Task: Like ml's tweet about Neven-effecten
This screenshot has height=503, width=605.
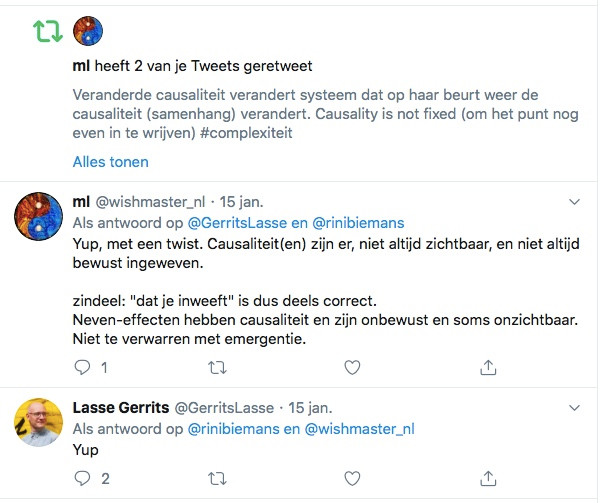Action: [352, 367]
